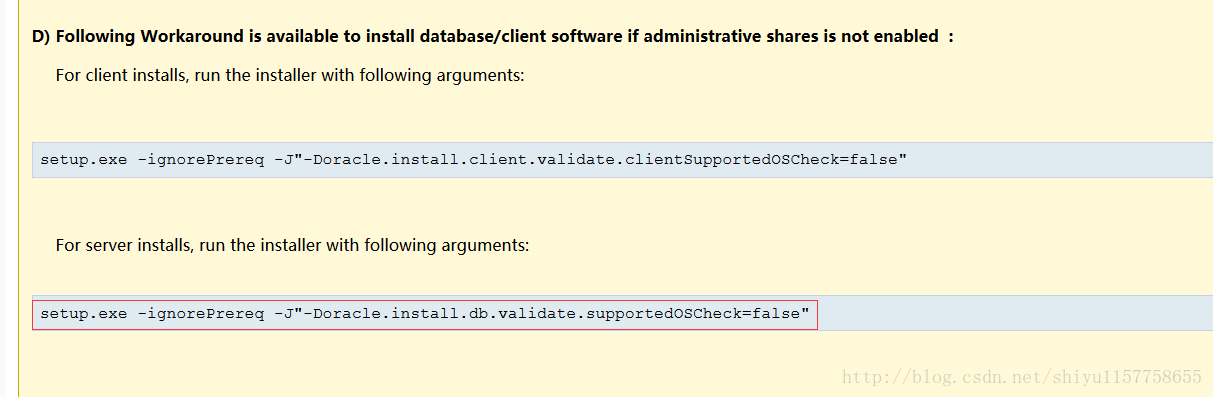Click 'supportedOSCheck=false' text in second code block
The width and height of the screenshot is (1213, 397).
pos(692,314)
